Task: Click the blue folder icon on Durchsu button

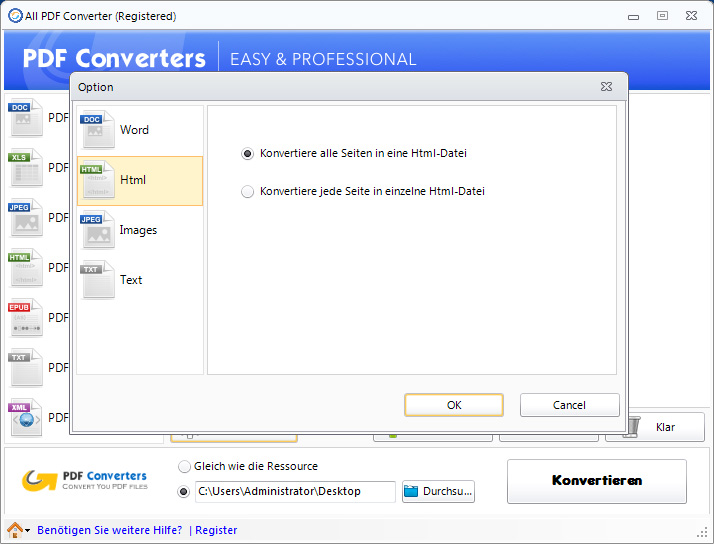Action: click(x=411, y=492)
